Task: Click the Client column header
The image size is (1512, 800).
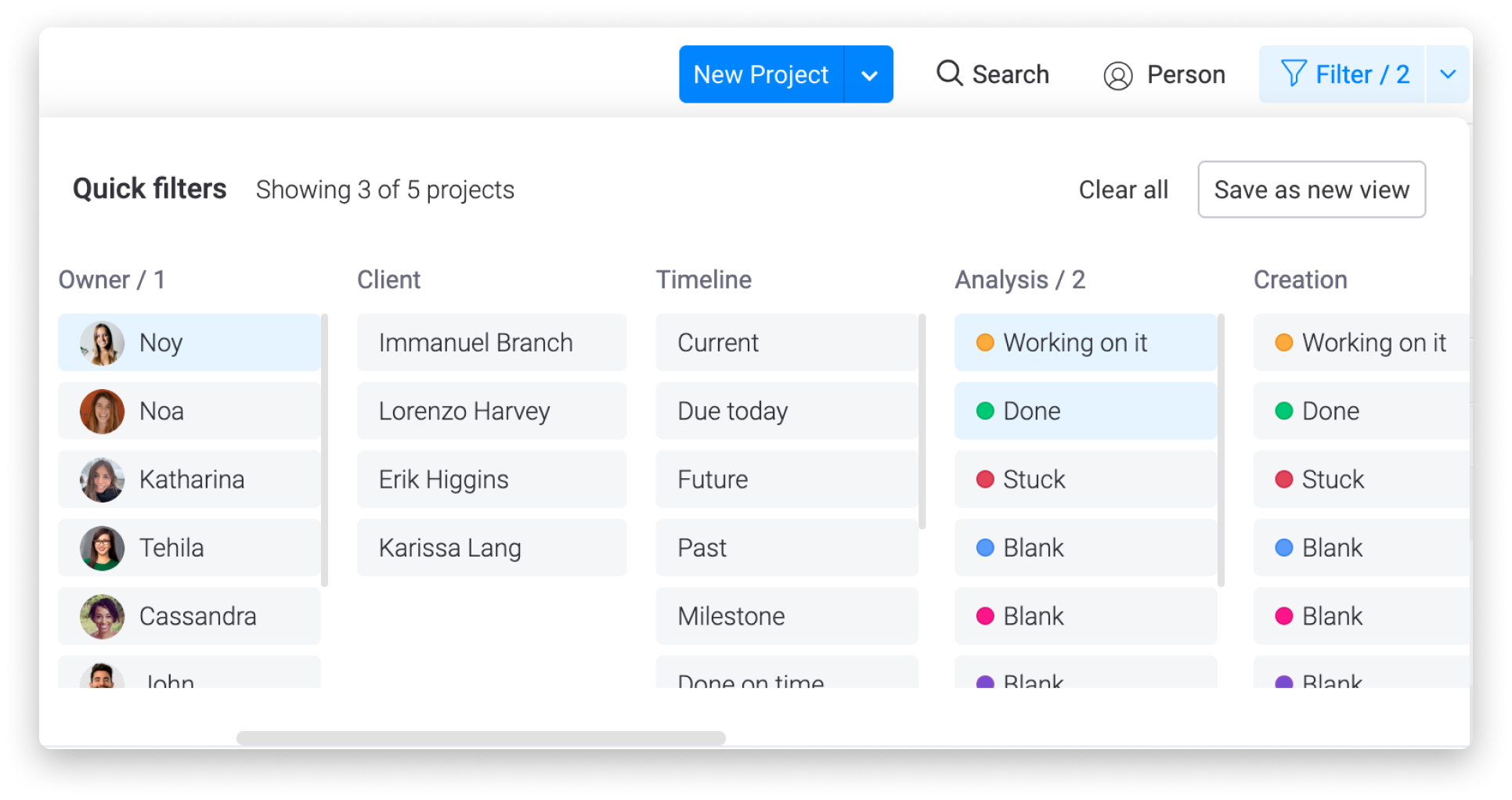Action: coord(388,279)
